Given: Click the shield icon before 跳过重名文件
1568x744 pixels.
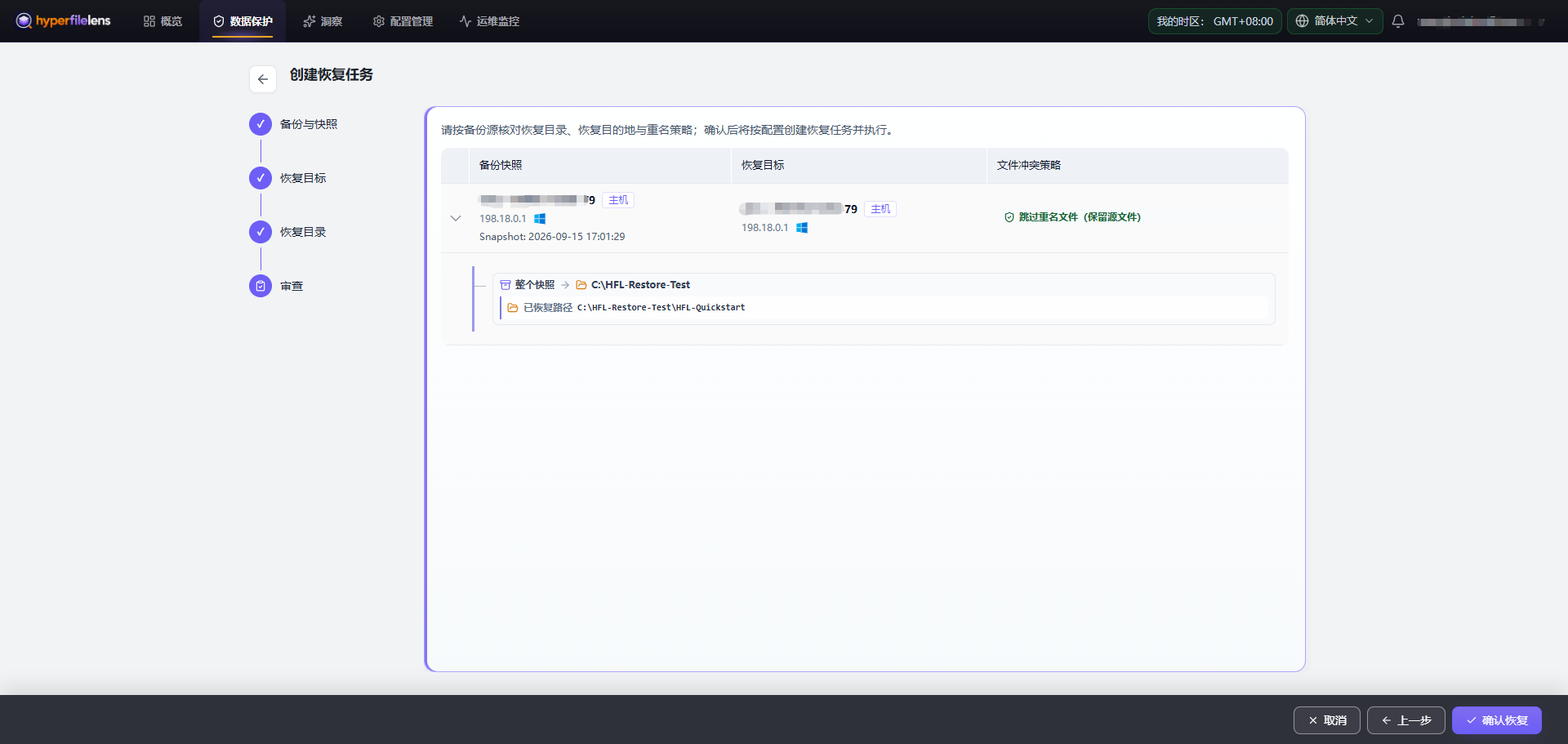Looking at the screenshot, I should coord(1009,217).
